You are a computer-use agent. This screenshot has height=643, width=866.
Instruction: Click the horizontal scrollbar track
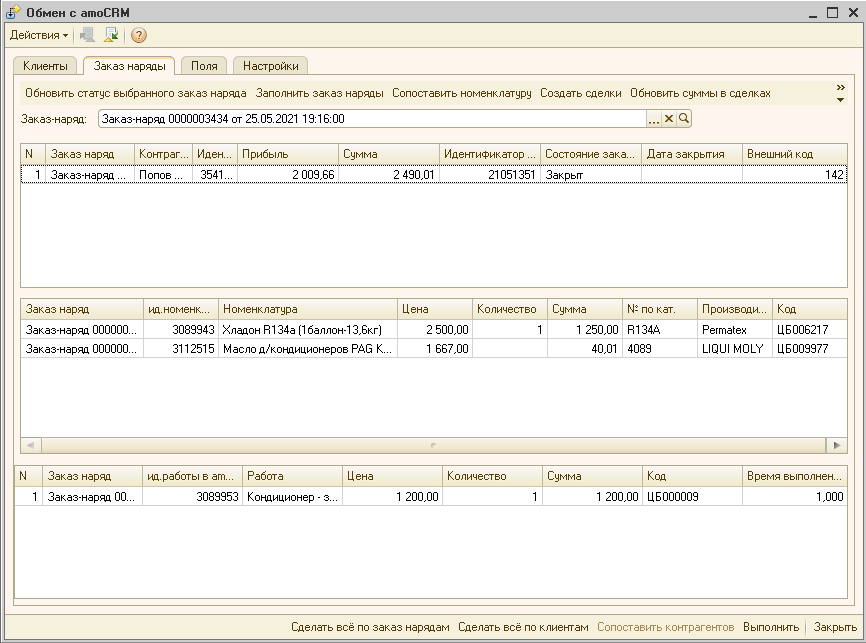point(434,445)
